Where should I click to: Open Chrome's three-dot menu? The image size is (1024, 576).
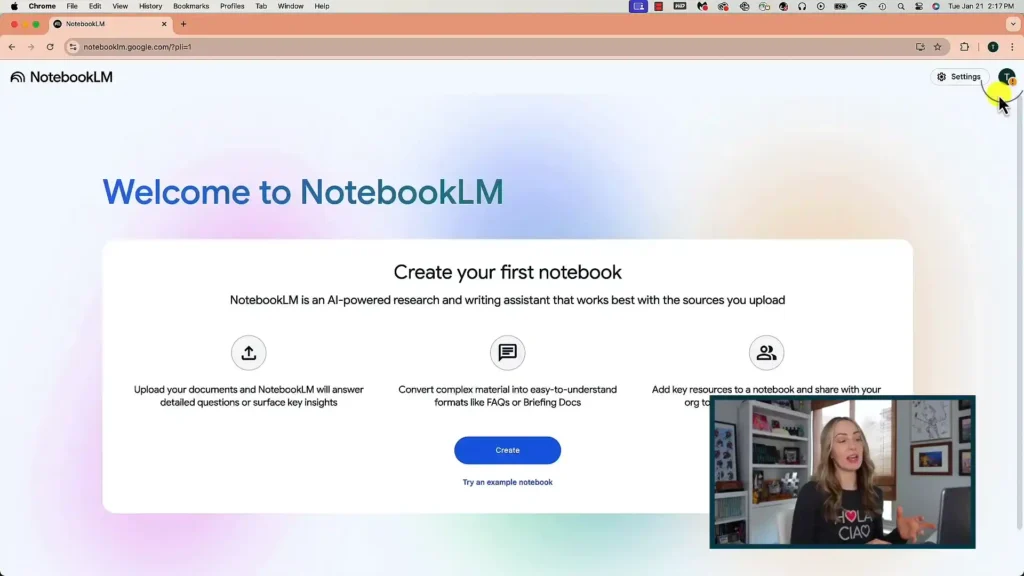(x=1012, y=46)
